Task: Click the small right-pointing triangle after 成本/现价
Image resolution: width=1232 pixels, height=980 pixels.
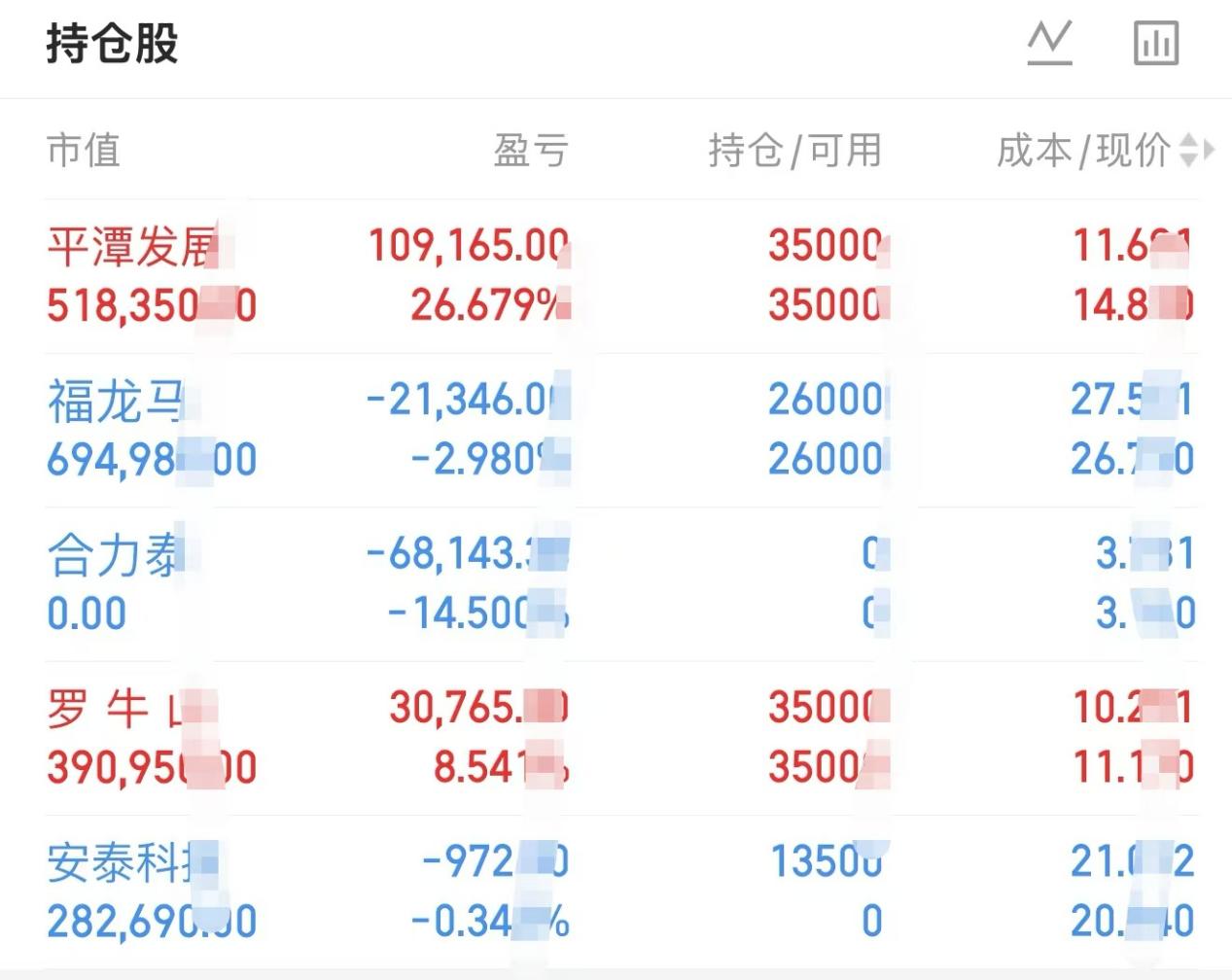Action: tap(1209, 151)
